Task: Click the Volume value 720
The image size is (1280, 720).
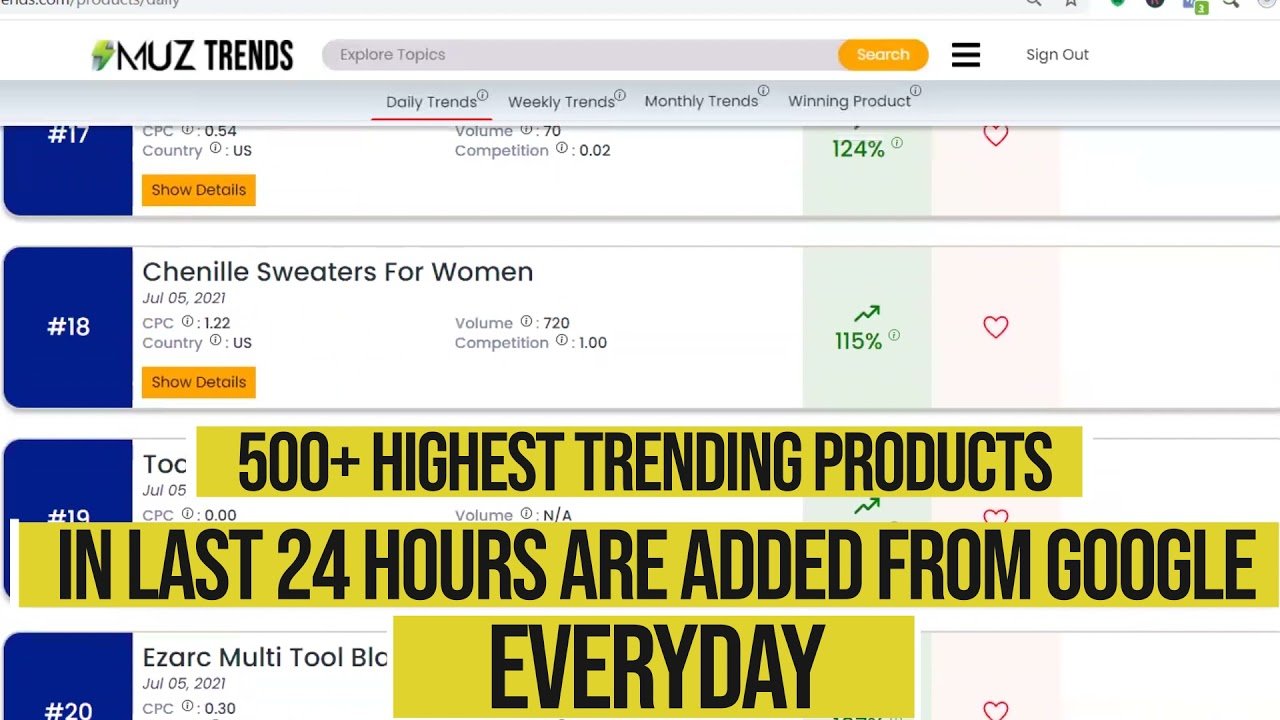Action: (x=556, y=323)
